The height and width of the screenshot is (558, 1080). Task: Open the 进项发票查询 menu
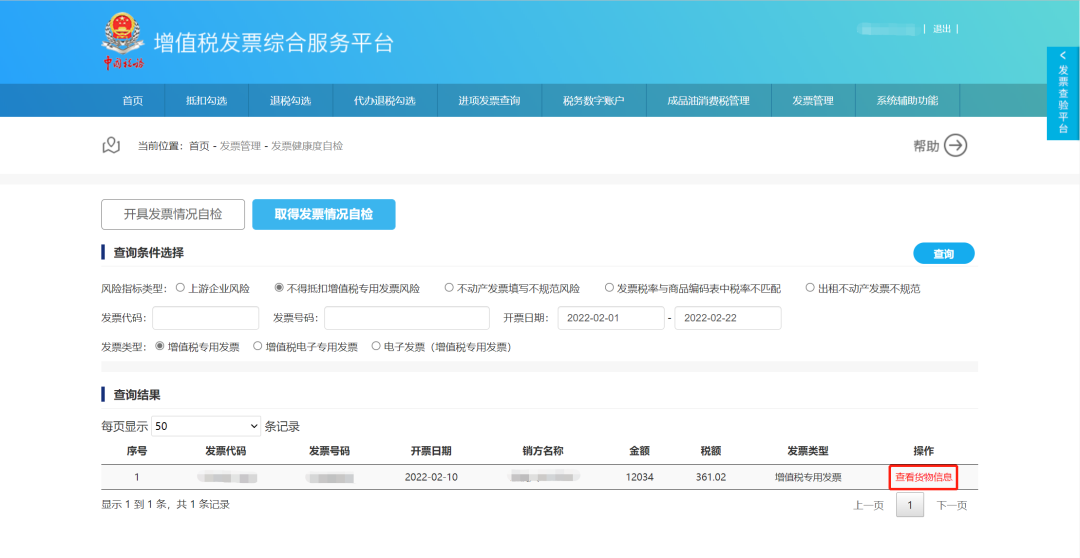pos(490,101)
